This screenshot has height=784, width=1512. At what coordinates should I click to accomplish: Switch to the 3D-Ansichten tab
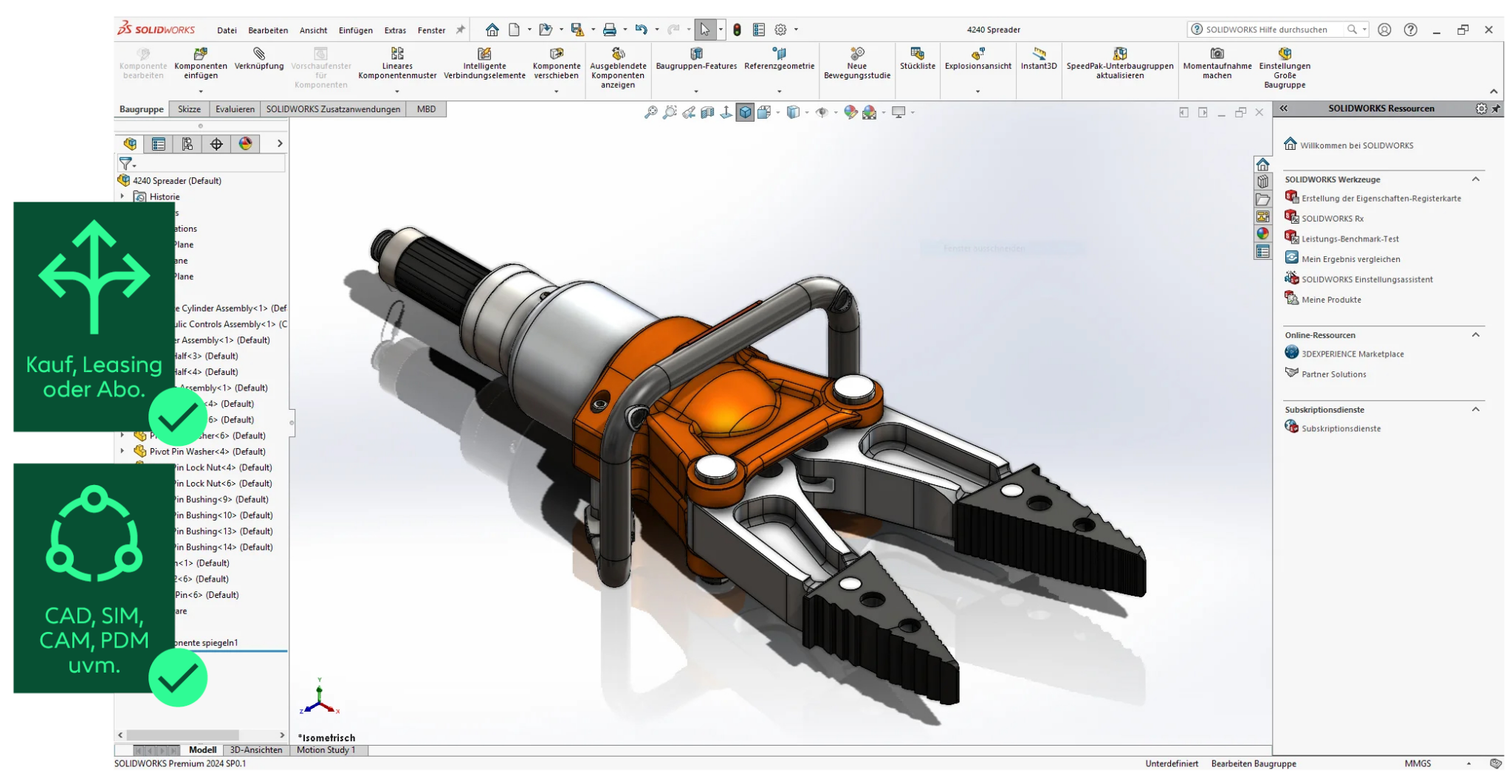[256, 750]
